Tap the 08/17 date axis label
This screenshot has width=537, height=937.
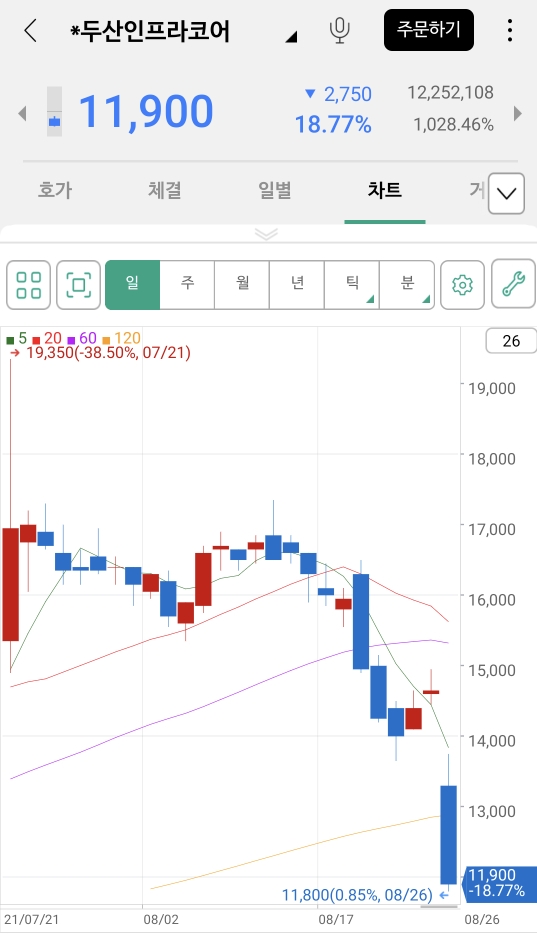pyautogui.click(x=336, y=919)
